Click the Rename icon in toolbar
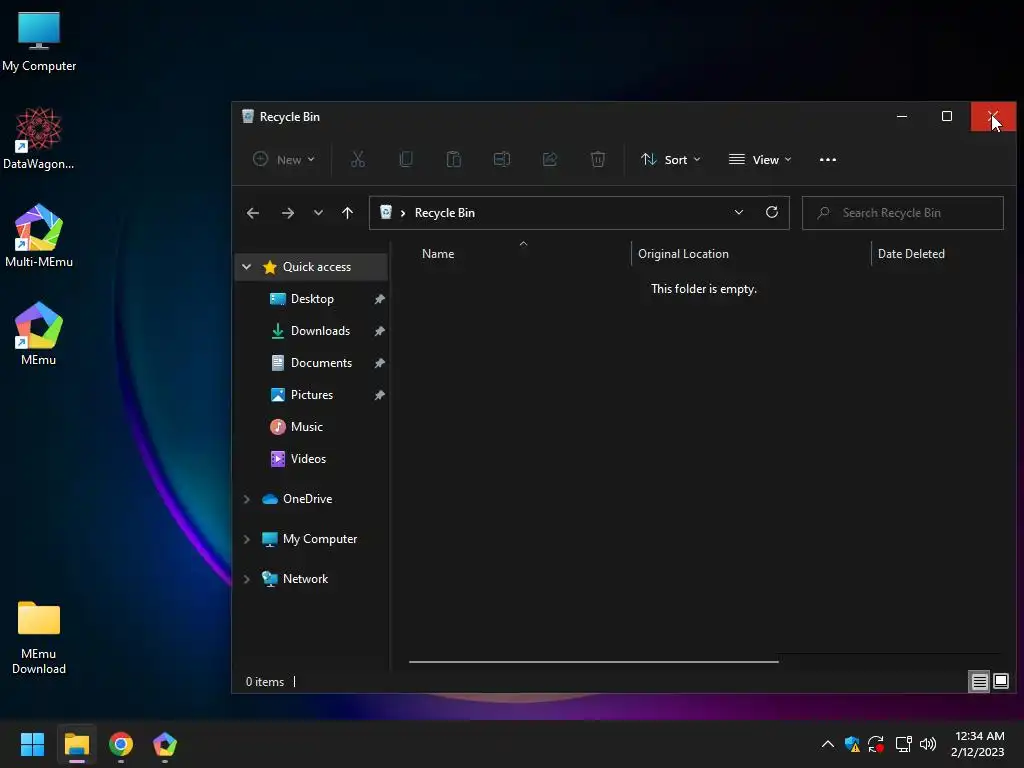The image size is (1024, 768). [x=502, y=159]
